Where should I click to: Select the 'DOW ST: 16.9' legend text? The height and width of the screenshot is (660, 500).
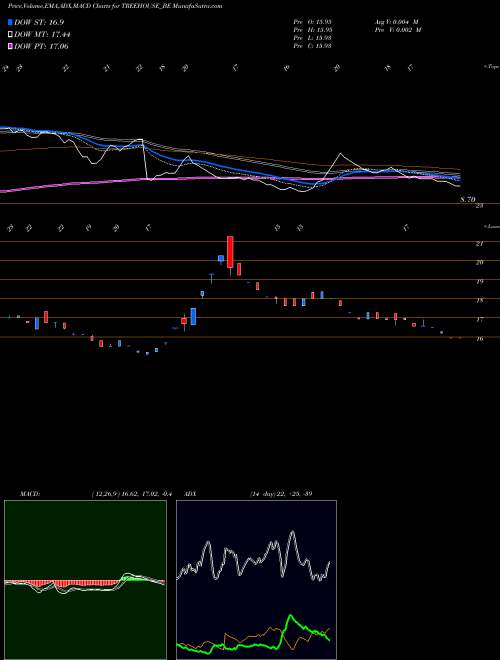(39, 22)
